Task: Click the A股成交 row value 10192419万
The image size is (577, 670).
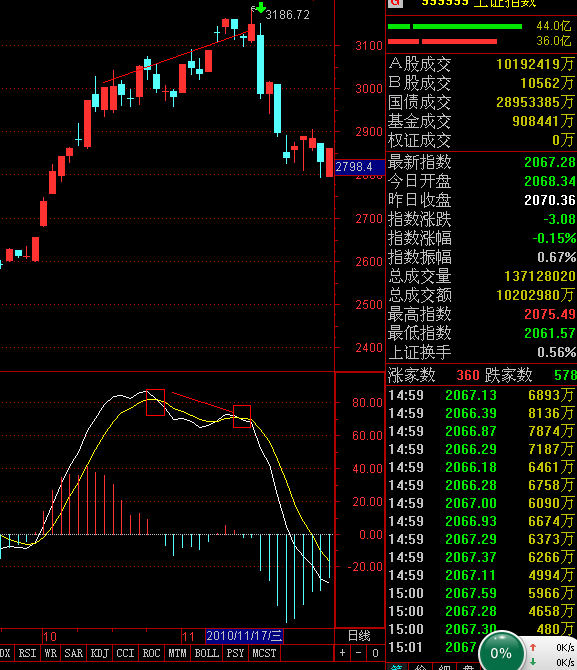Action: [x=536, y=64]
